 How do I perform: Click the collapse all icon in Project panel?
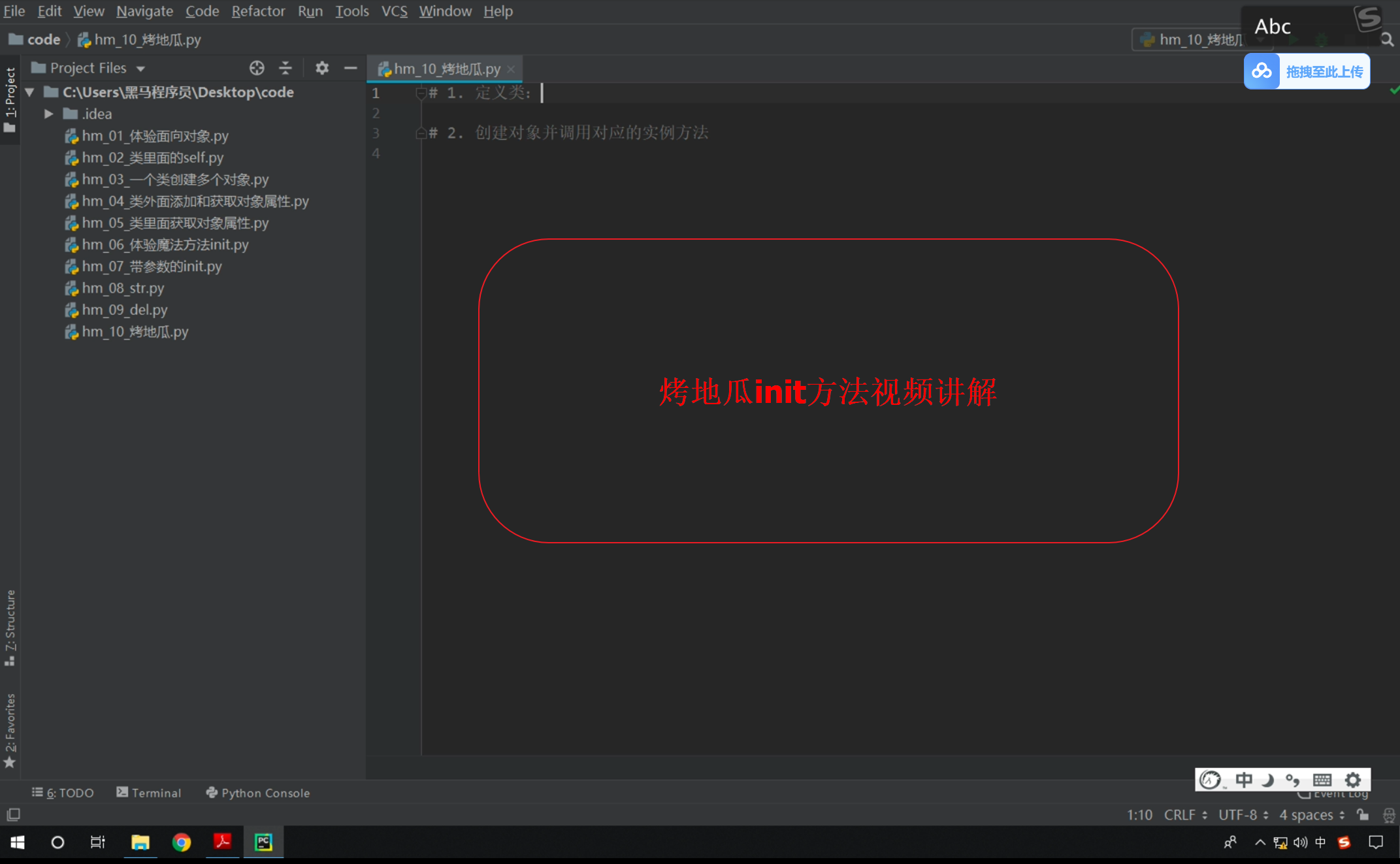click(x=285, y=68)
